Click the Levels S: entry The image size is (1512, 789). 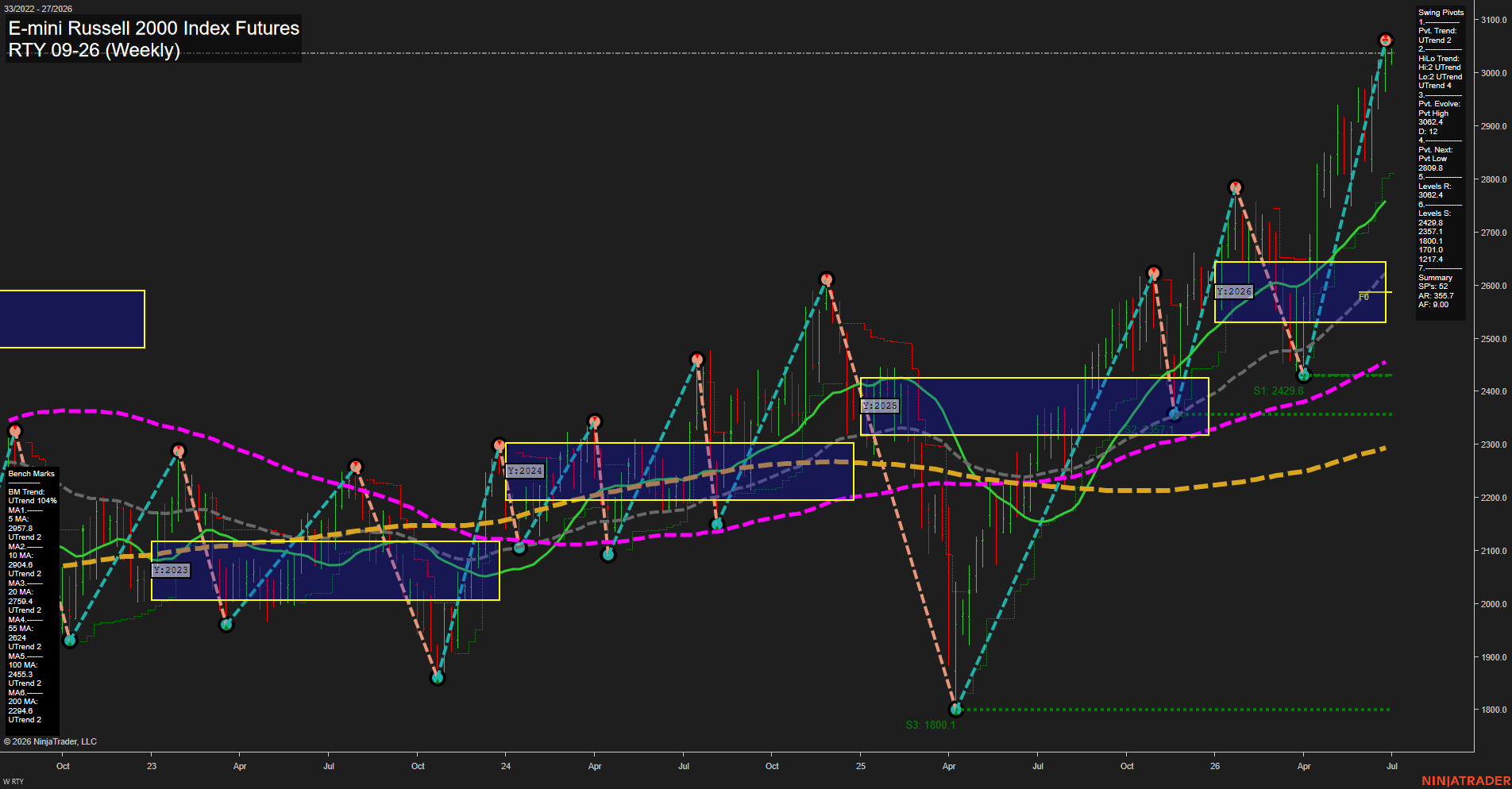(x=1434, y=214)
